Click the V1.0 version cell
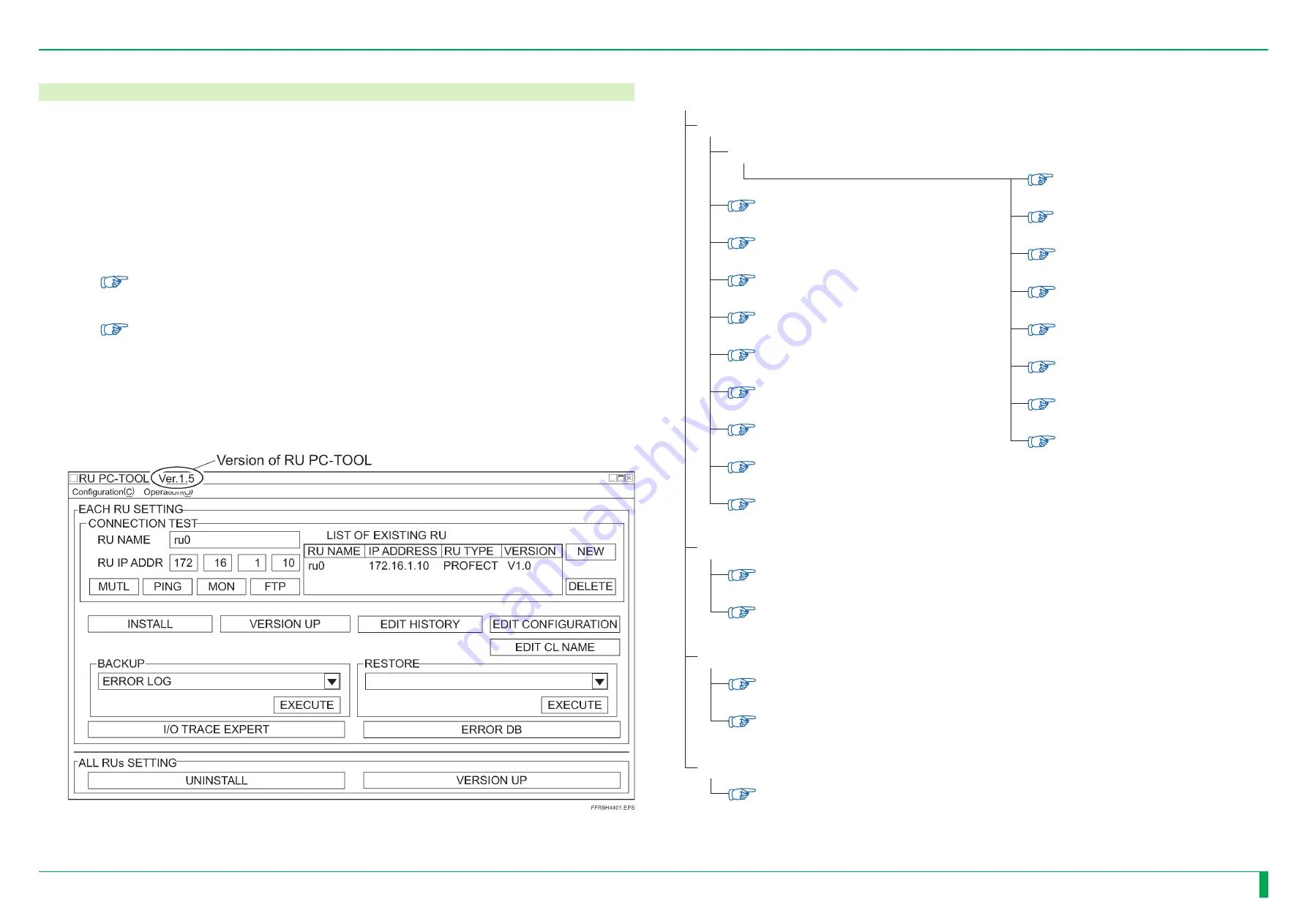Screen dimensions: 1307x924 click(x=520, y=566)
